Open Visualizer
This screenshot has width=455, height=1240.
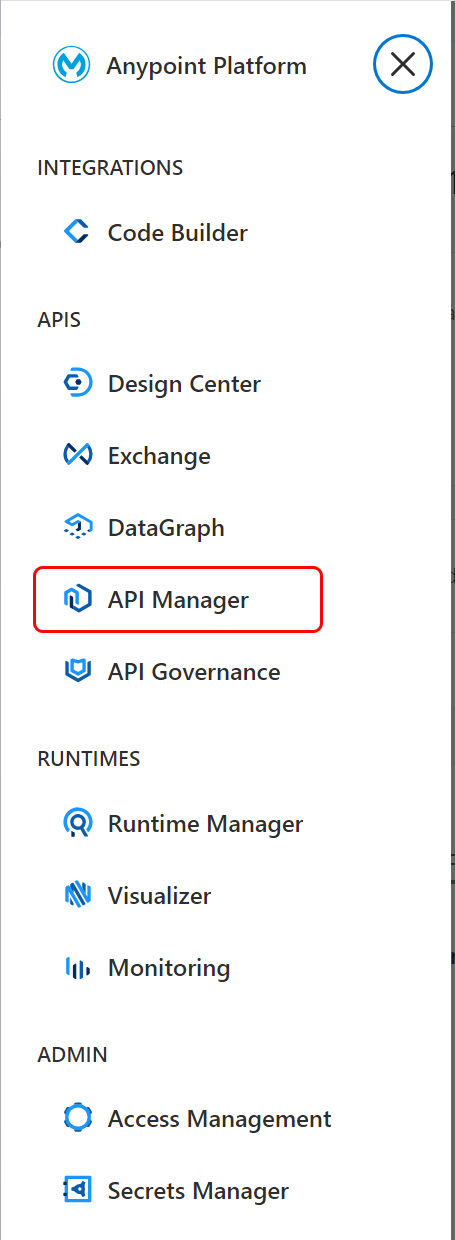(159, 896)
